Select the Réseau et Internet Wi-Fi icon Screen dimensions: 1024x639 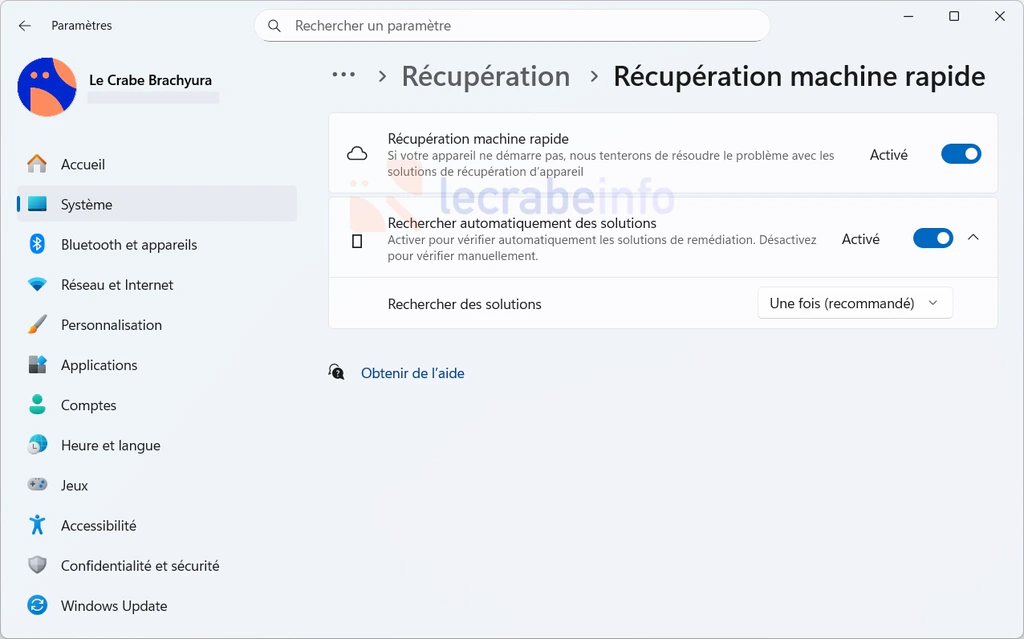tap(37, 285)
